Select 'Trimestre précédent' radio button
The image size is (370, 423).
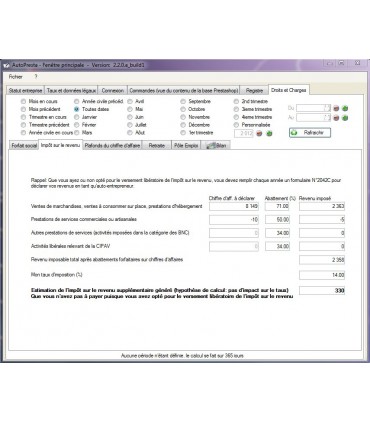tap(23, 125)
